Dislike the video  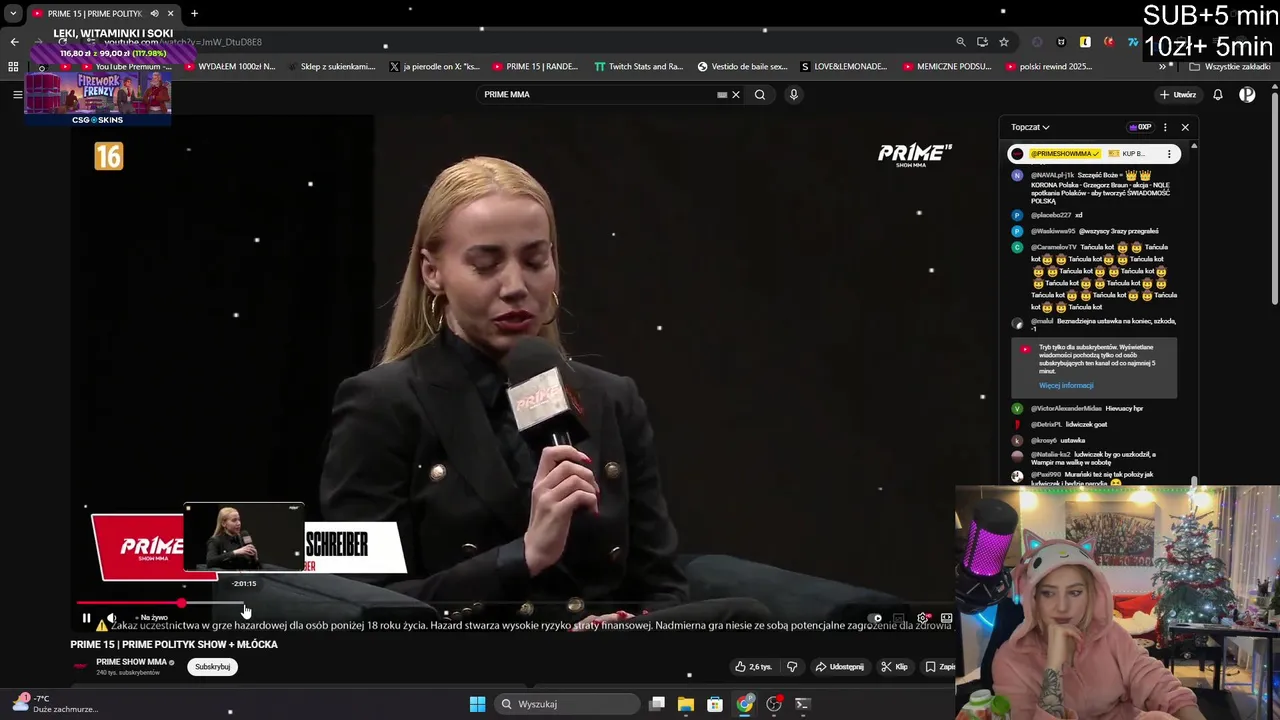(792, 667)
